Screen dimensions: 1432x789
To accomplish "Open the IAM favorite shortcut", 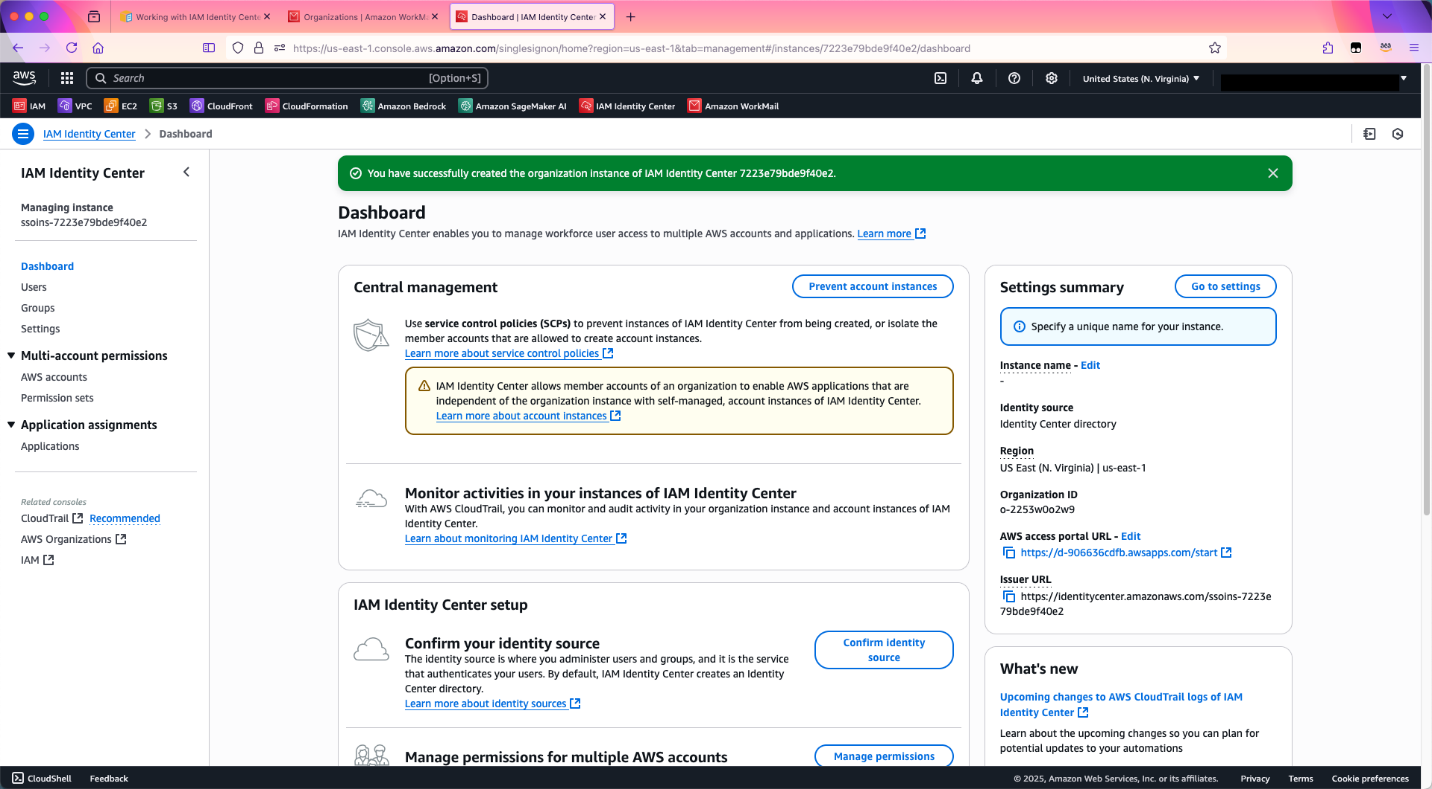I will (29, 106).
